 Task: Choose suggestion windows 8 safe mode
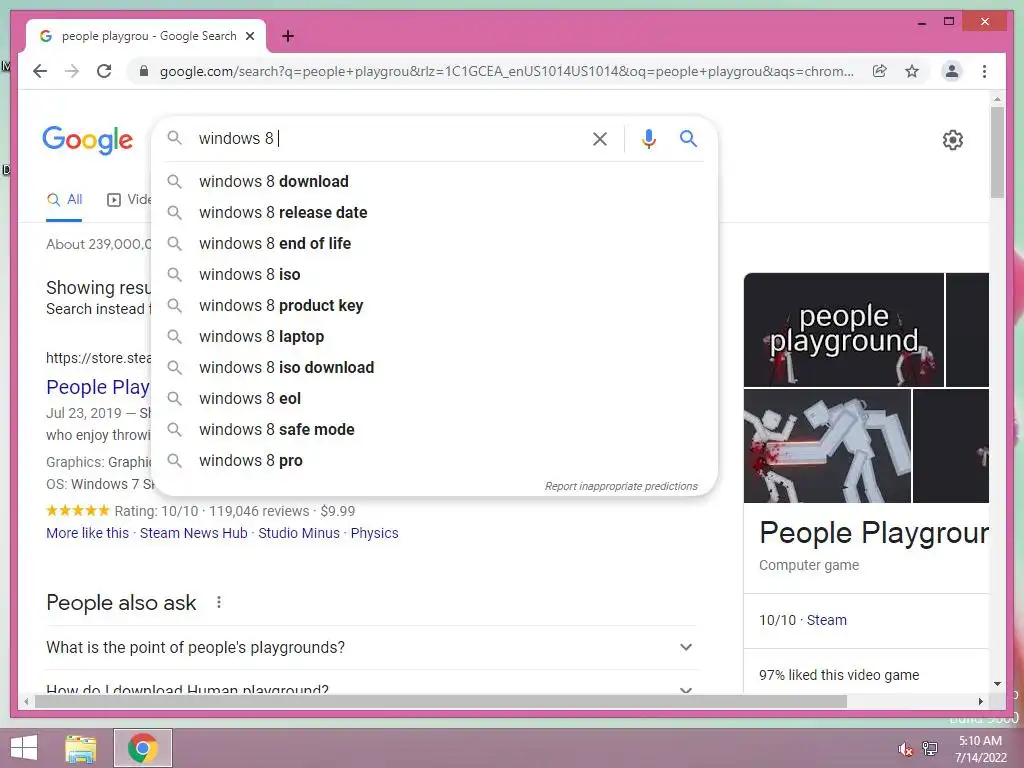click(x=434, y=430)
